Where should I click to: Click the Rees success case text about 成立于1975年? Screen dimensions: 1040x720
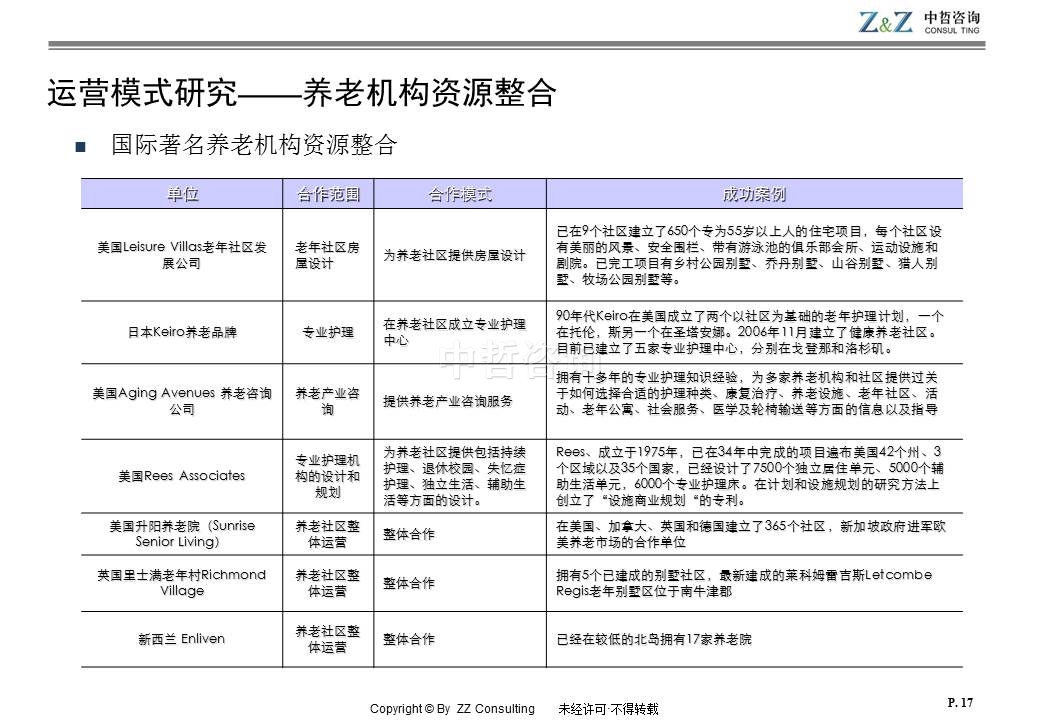[x=749, y=476]
